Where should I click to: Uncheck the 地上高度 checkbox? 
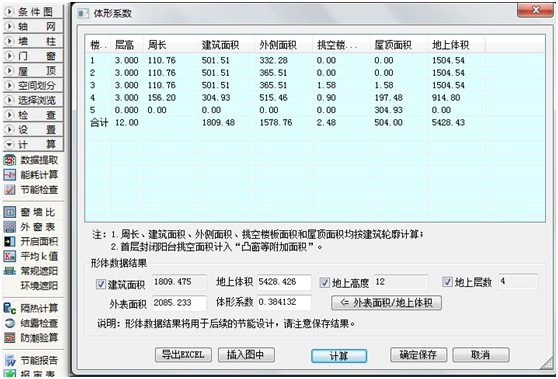[324, 283]
